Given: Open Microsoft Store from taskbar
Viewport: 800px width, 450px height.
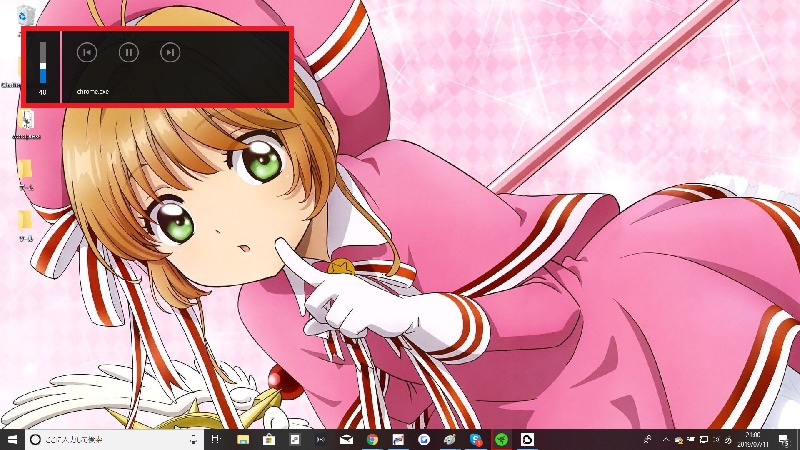Looking at the screenshot, I should point(269,439).
